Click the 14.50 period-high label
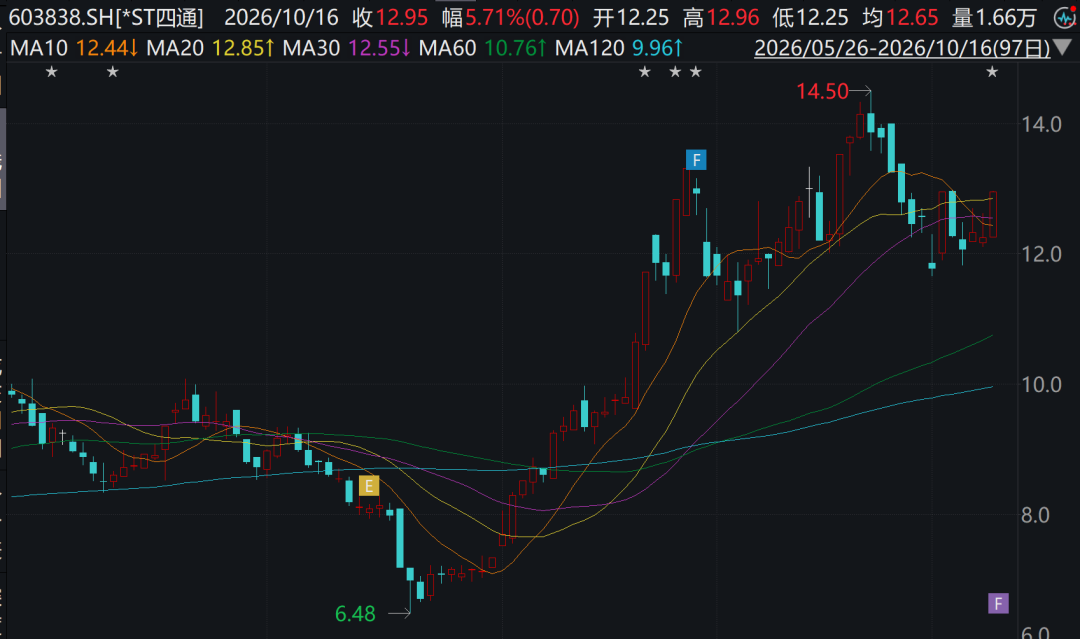This screenshot has width=1080, height=639. pos(822,91)
